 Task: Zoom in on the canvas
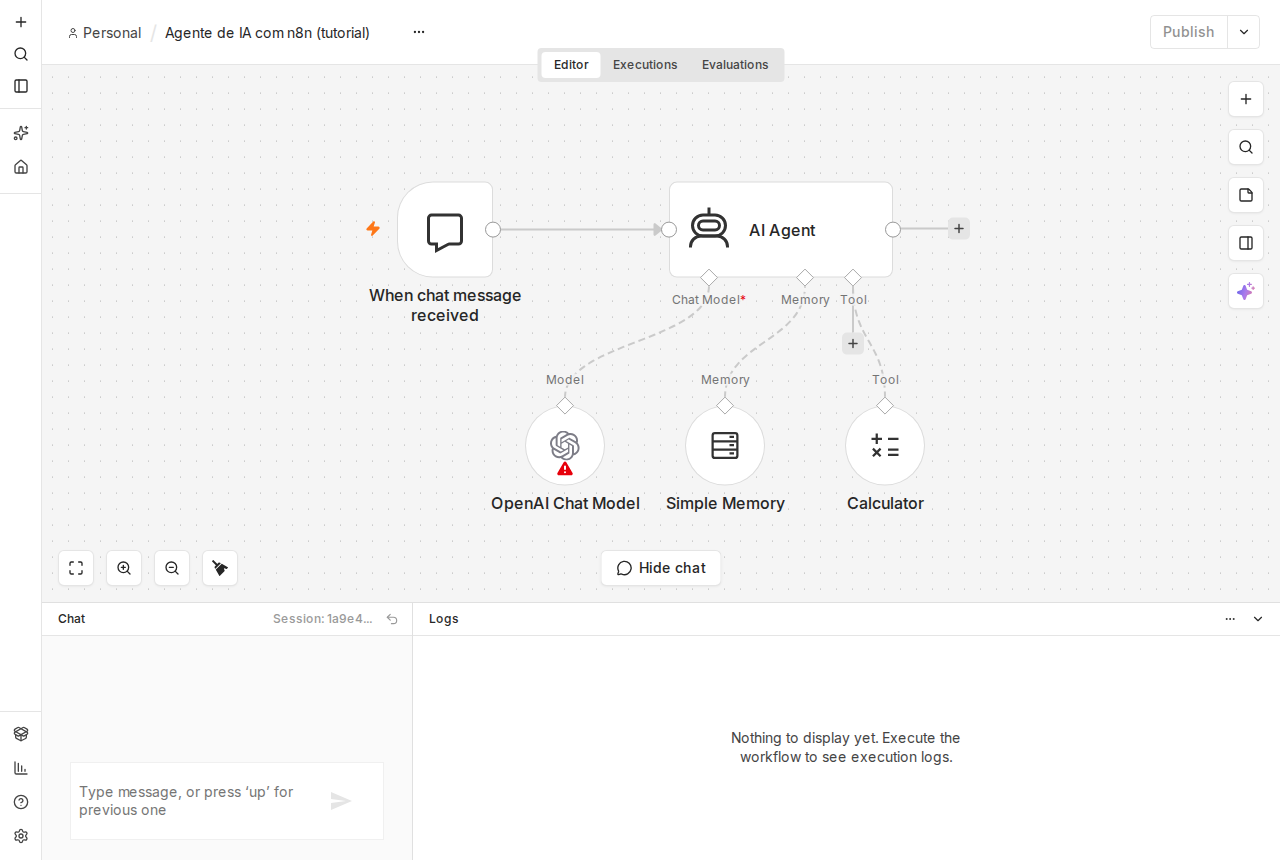coord(124,568)
